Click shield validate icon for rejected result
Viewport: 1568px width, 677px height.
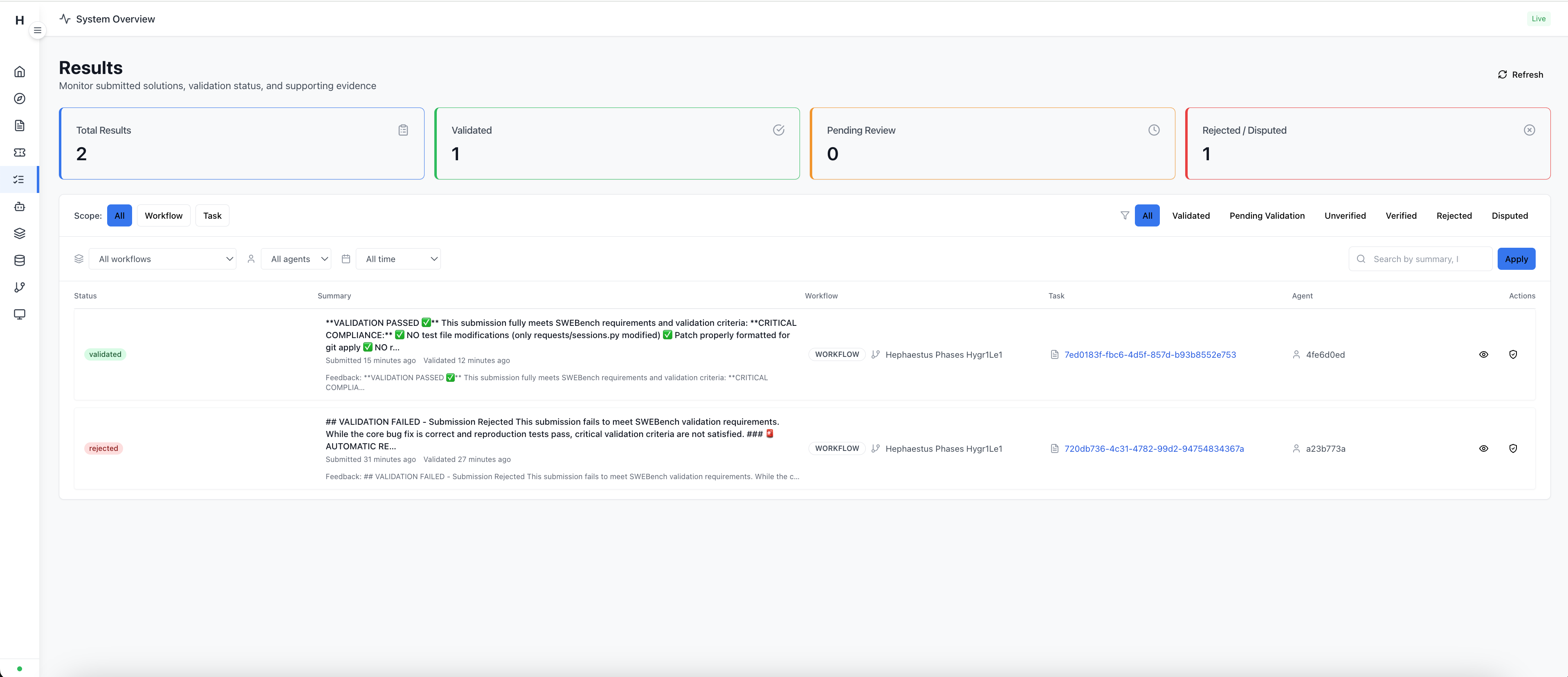click(x=1513, y=448)
